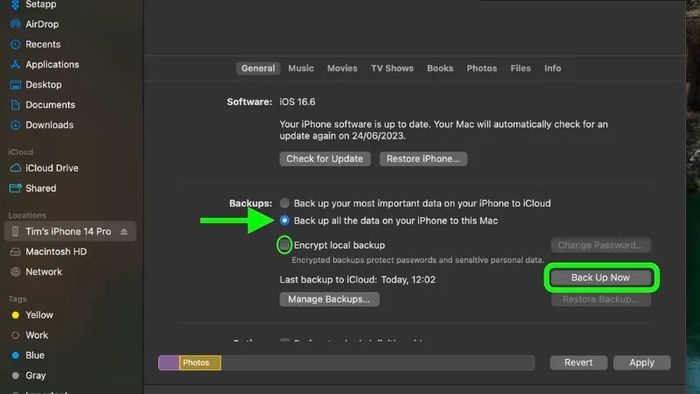Click the iCloud Drive cloud icon
The image size is (700, 394).
(15, 168)
